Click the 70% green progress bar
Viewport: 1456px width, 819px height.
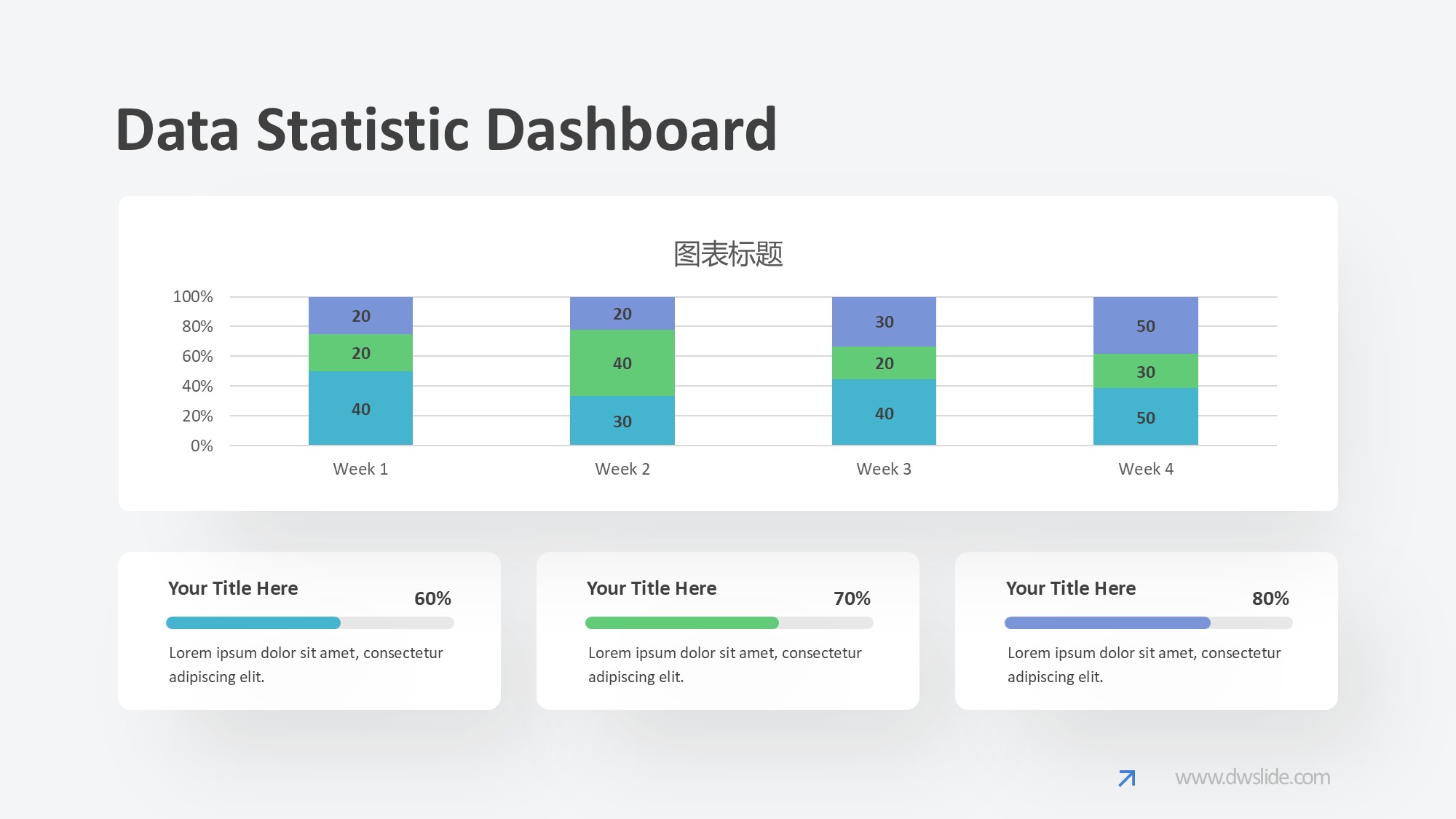(x=682, y=623)
